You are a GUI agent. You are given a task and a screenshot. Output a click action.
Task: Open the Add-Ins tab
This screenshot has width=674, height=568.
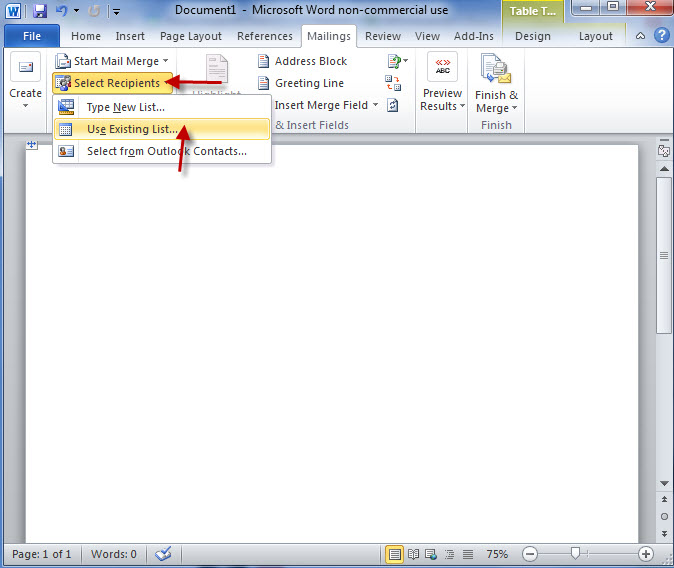click(474, 36)
